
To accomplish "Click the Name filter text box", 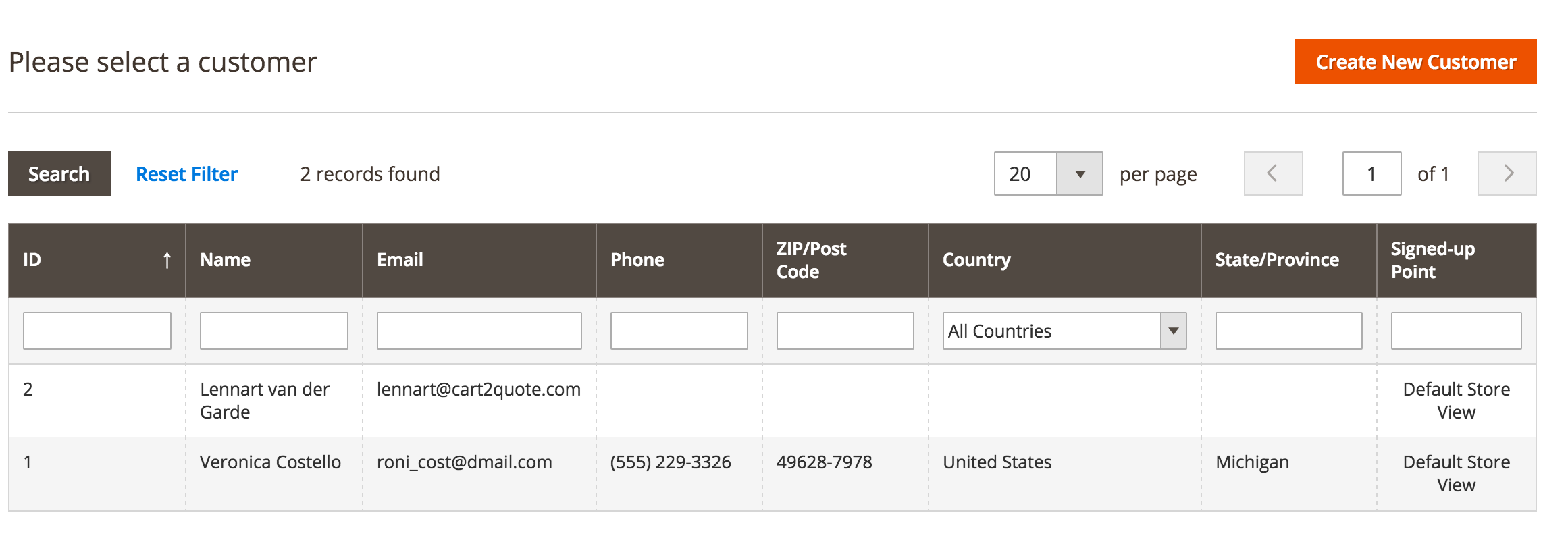I will pyautogui.click(x=273, y=331).
